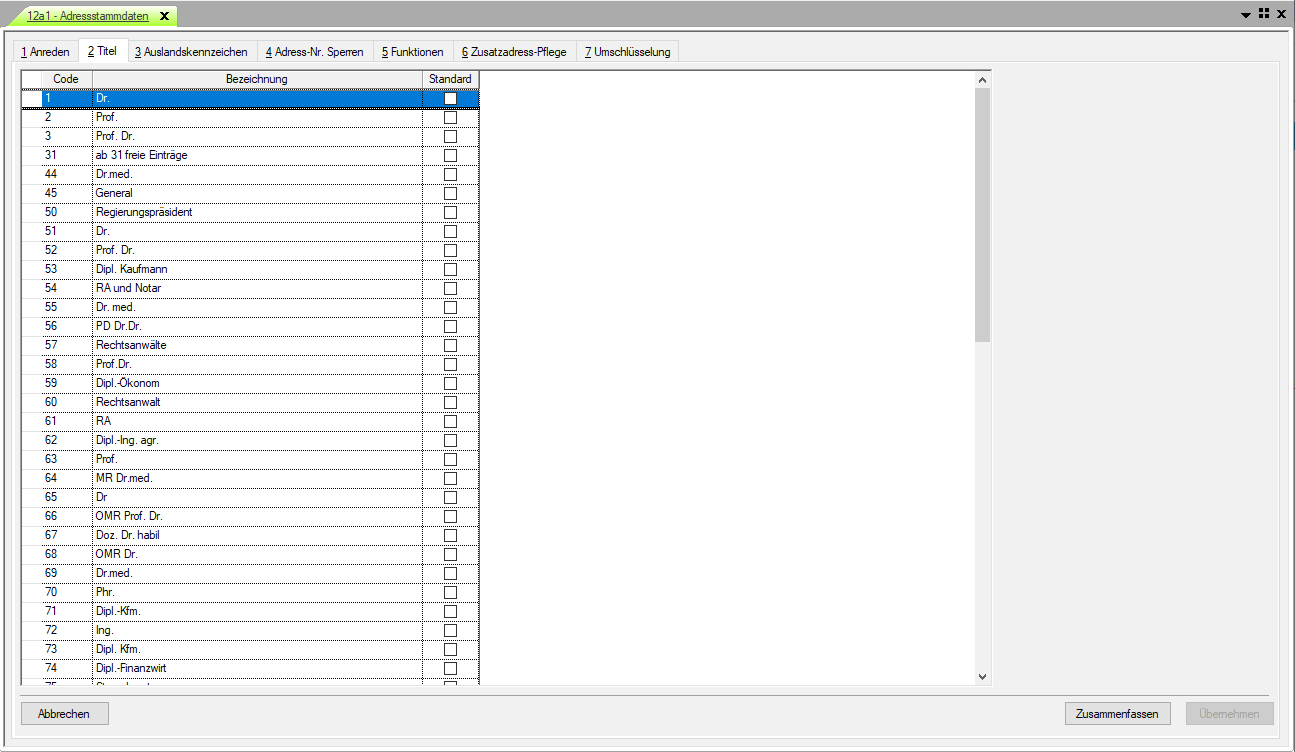Click the vertical scrollbar thumb
This screenshot has width=1295, height=752.
pos(982,214)
